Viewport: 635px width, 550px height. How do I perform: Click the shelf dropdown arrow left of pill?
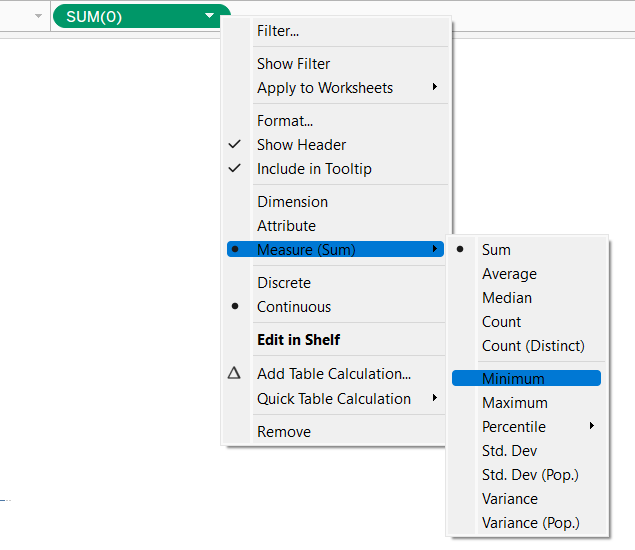point(38,16)
